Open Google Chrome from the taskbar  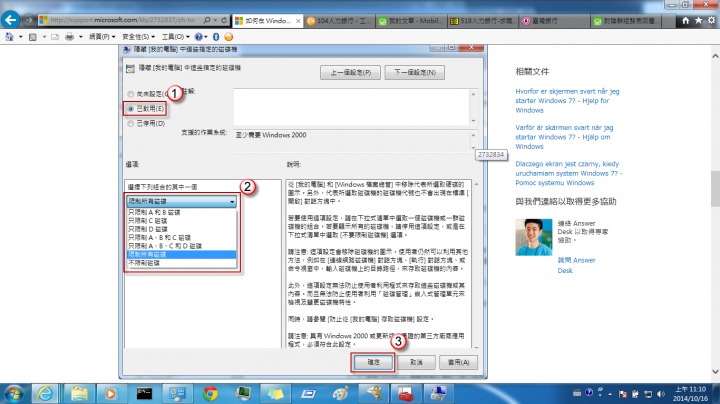210,394
